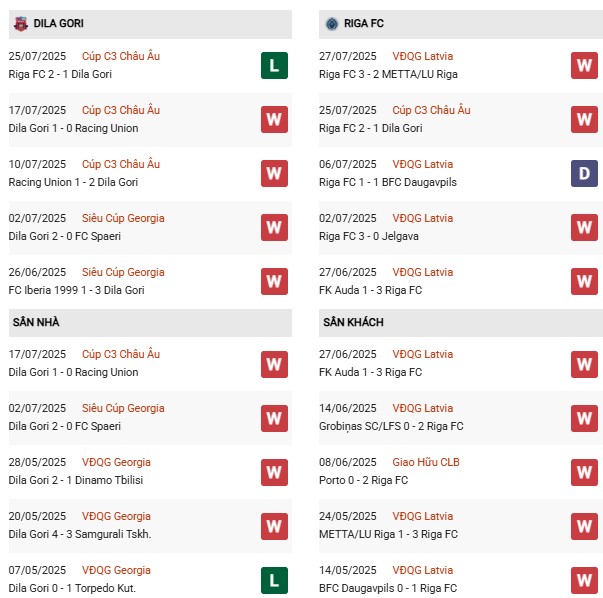Select the SÂN KHÁCH section header
This screenshot has height=598, width=603.
[x=353, y=322]
